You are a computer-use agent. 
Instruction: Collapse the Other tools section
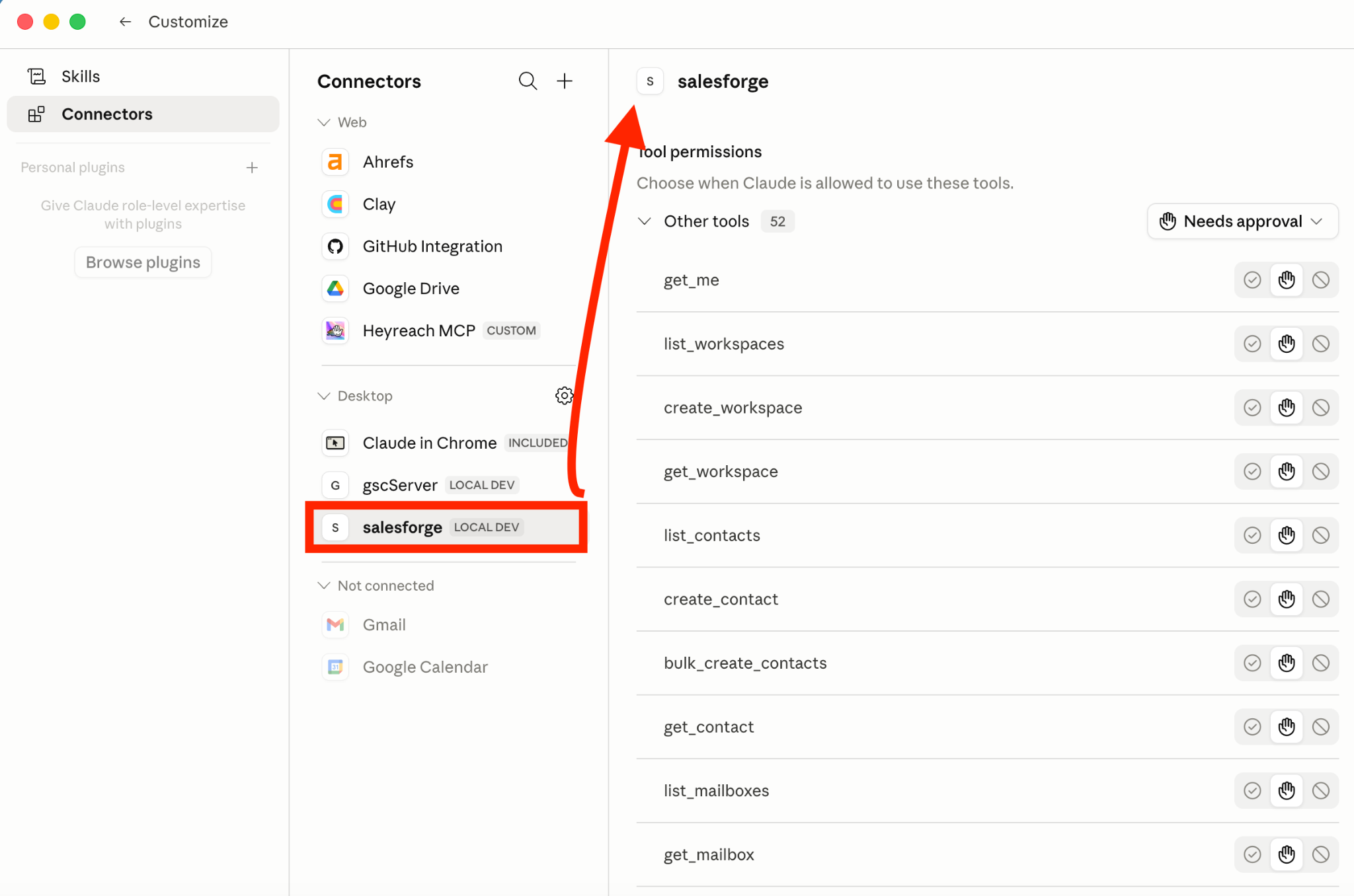[645, 221]
